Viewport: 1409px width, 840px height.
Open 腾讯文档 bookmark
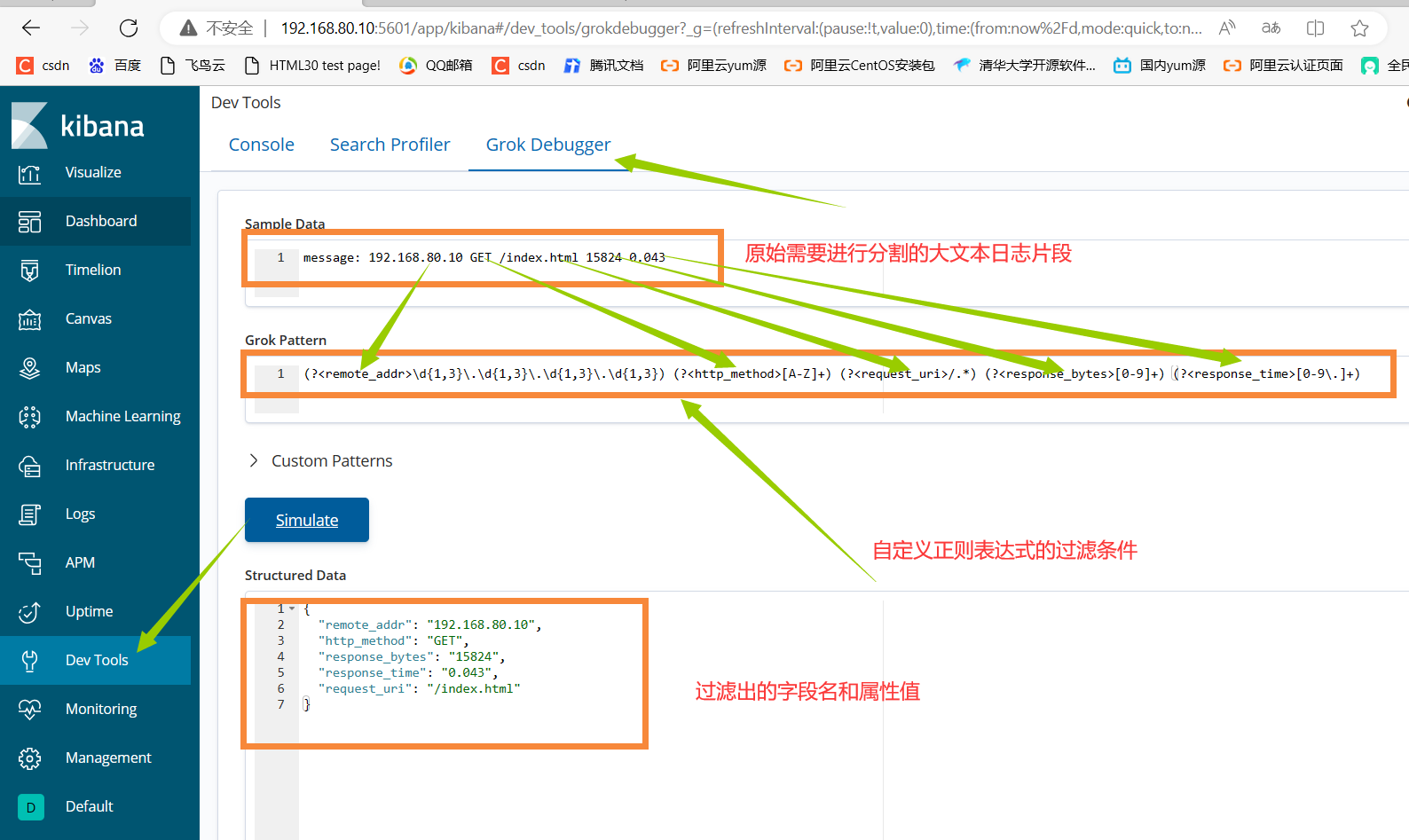(603, 66)
